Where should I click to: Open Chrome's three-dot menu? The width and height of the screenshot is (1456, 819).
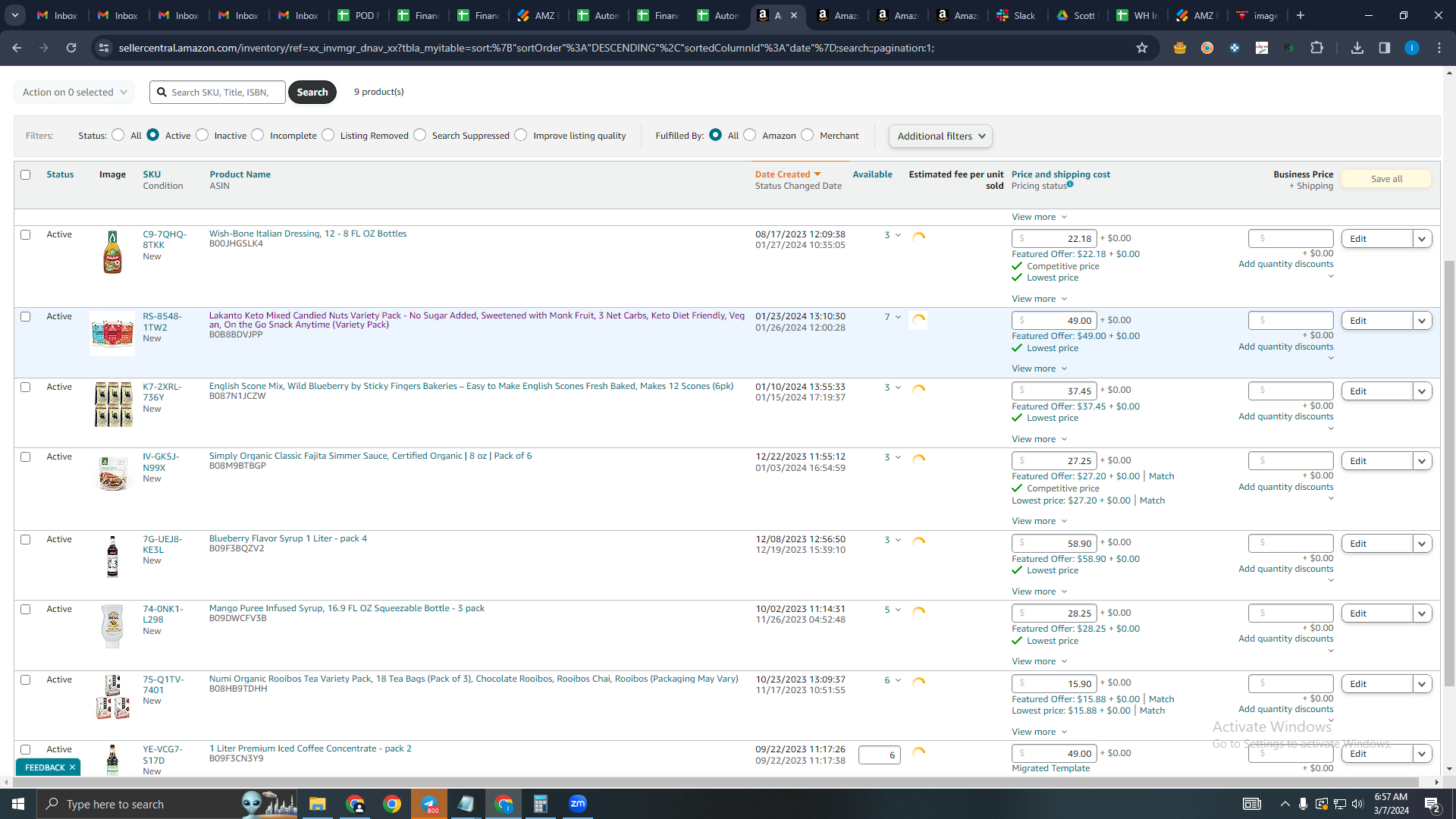tap(1439, 48)
